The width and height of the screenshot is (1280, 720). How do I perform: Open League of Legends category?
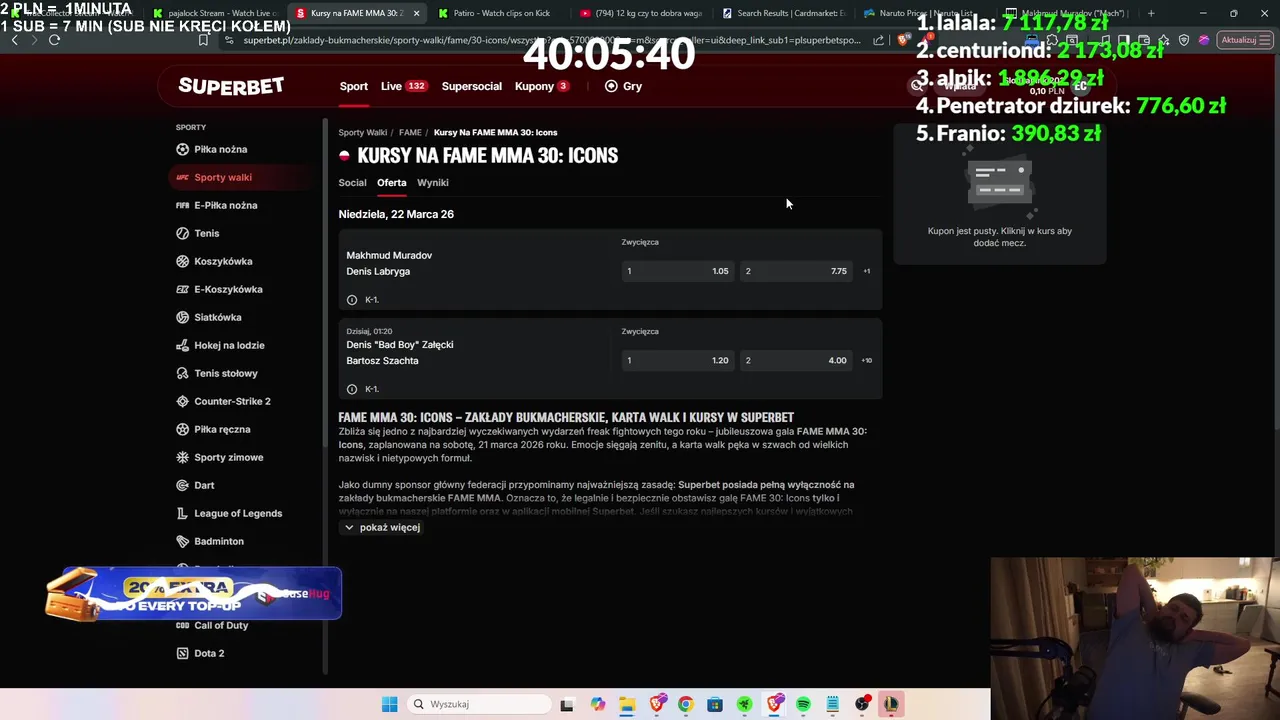point(229,513)
